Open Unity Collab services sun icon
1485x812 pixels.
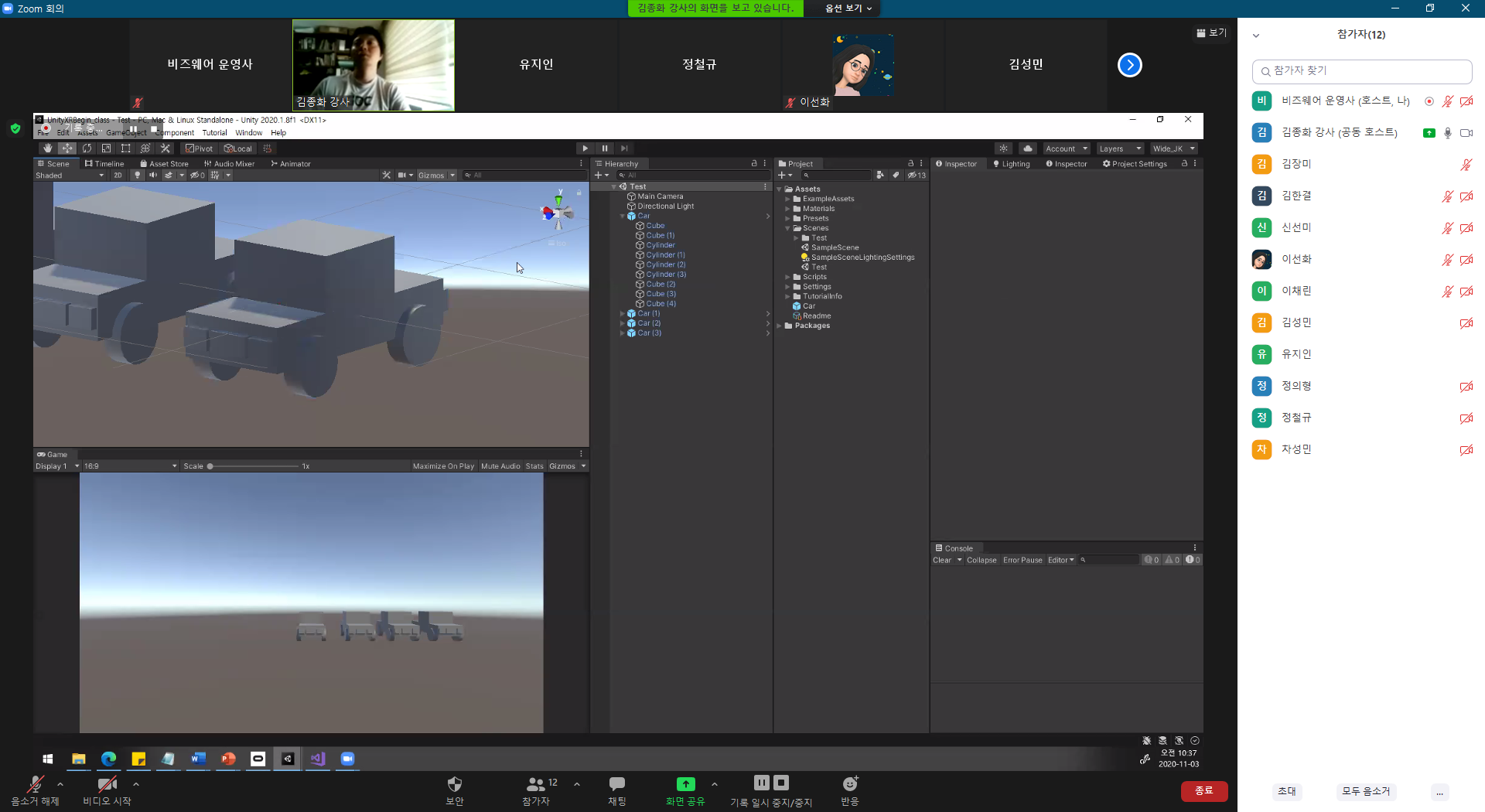(x=1003, y=148)
